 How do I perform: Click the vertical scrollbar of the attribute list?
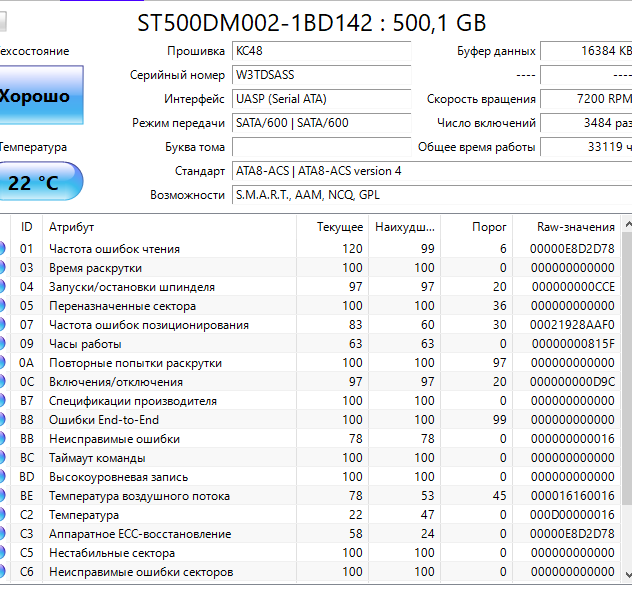[x=627, y=400]
